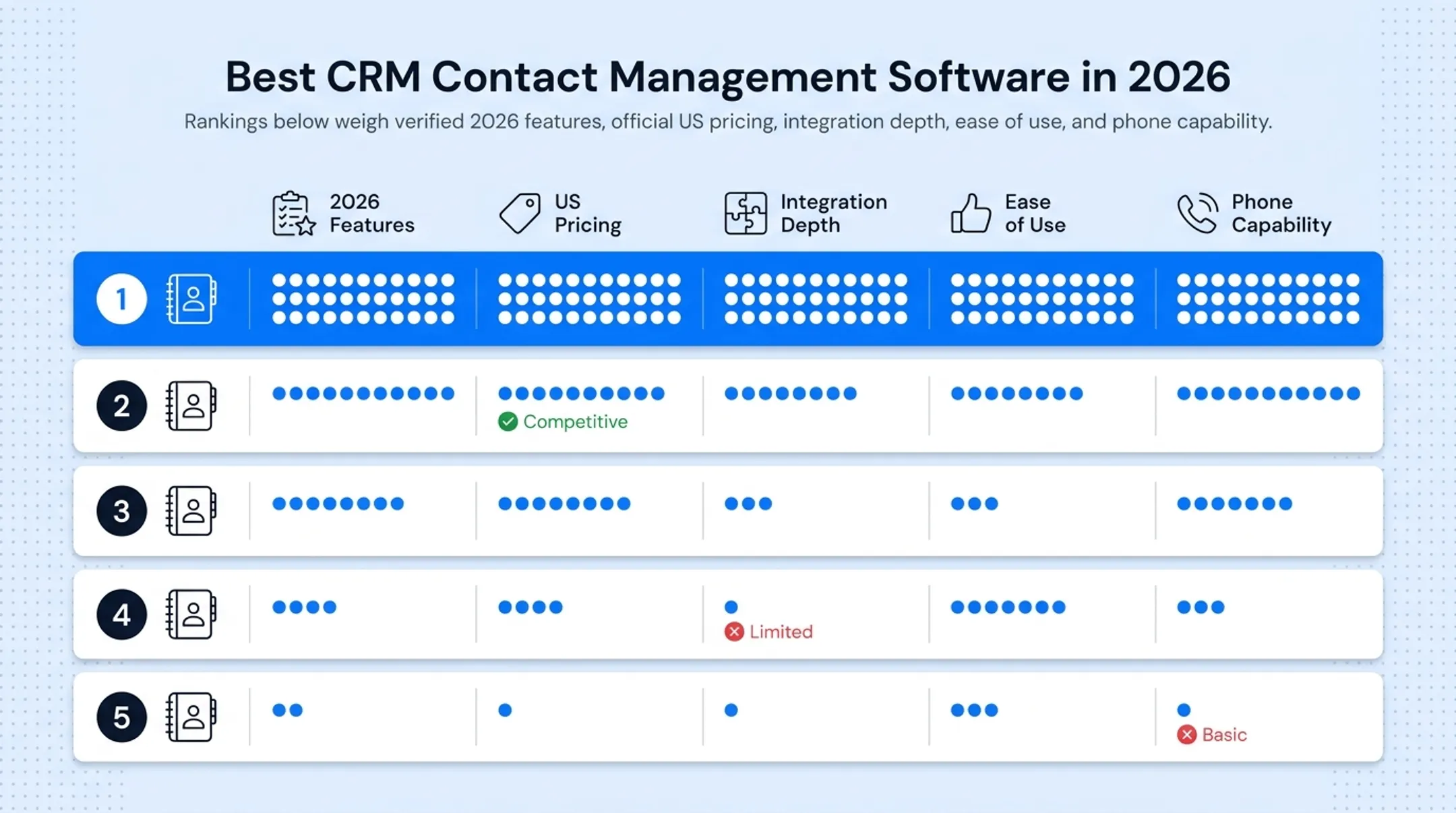1456x813 pixels.
Task: Select the rank 3 number badge
Action: pyautogui.click(x=121, y=511)
